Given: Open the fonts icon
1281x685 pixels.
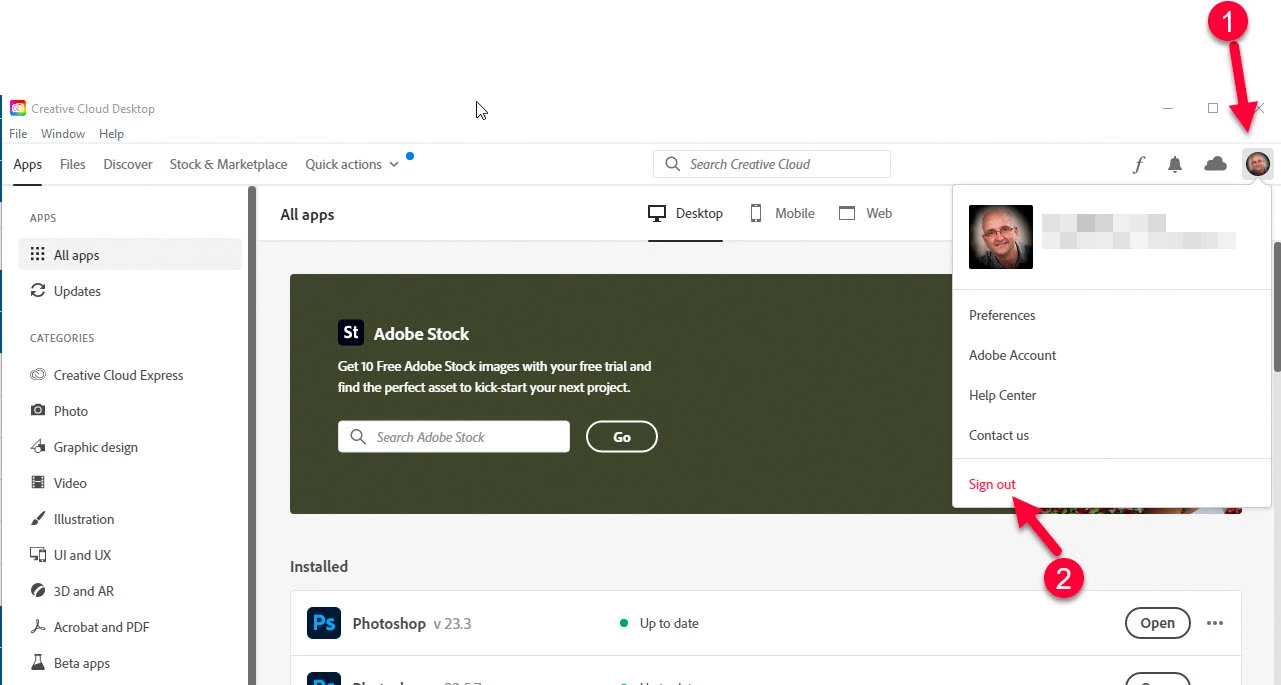Looking at the screenshot, I should [x=1138, y=165].
